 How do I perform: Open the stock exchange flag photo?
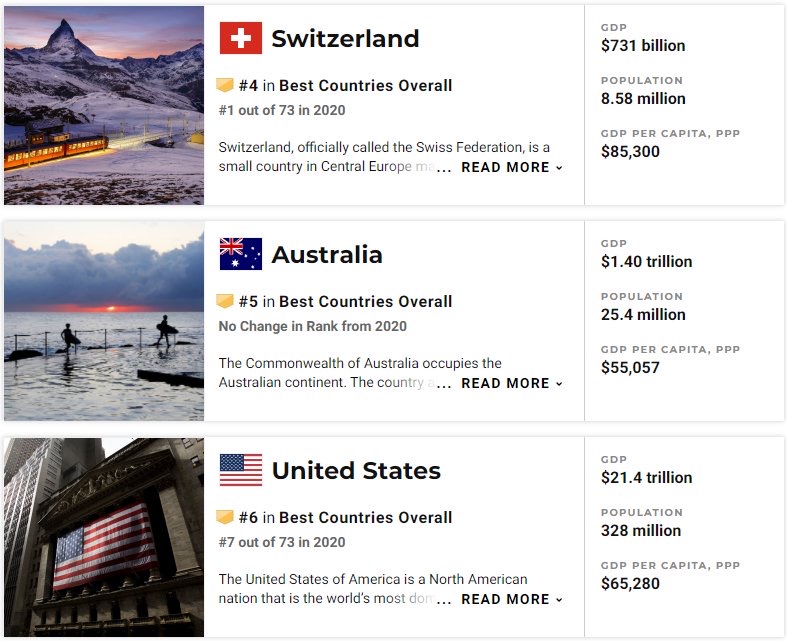(104, 537)
